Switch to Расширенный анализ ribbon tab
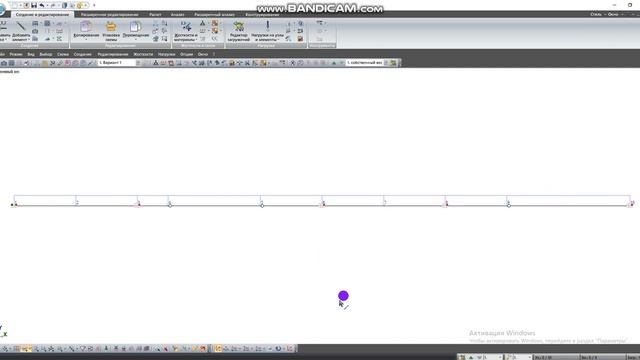This screenshot has width=640, height=360. tap(214, 15)
